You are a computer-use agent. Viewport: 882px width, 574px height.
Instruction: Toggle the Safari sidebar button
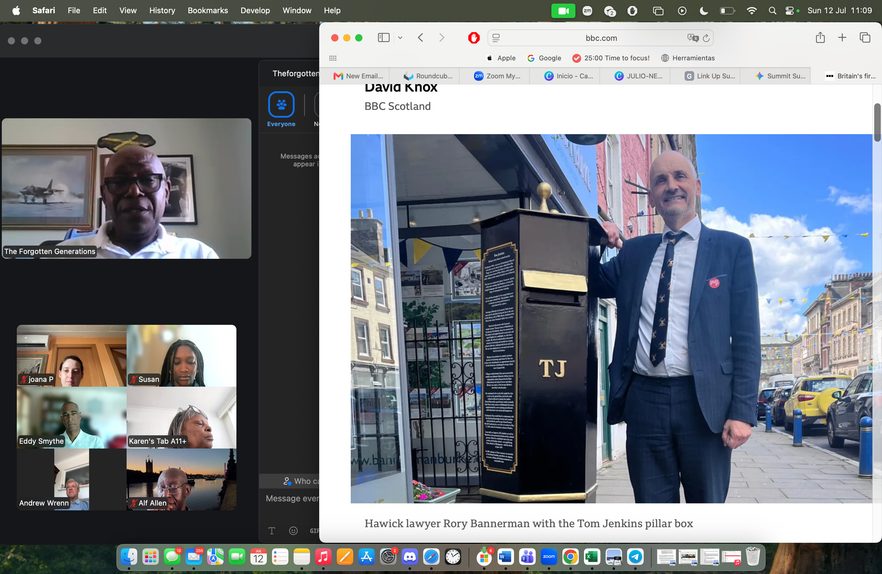(384, 38)
